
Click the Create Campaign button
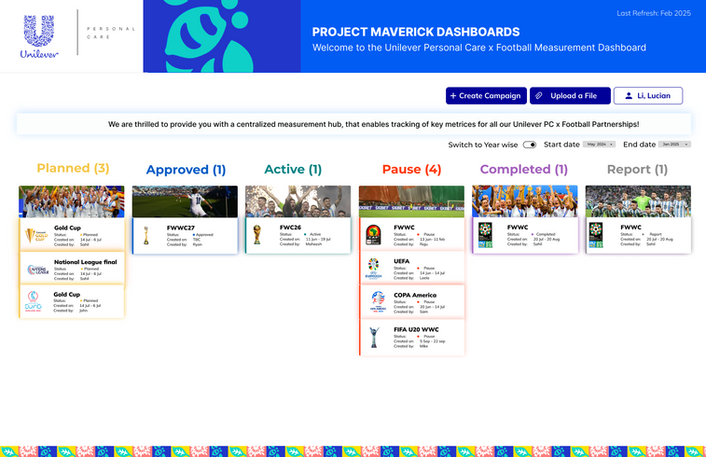(486, 96)
